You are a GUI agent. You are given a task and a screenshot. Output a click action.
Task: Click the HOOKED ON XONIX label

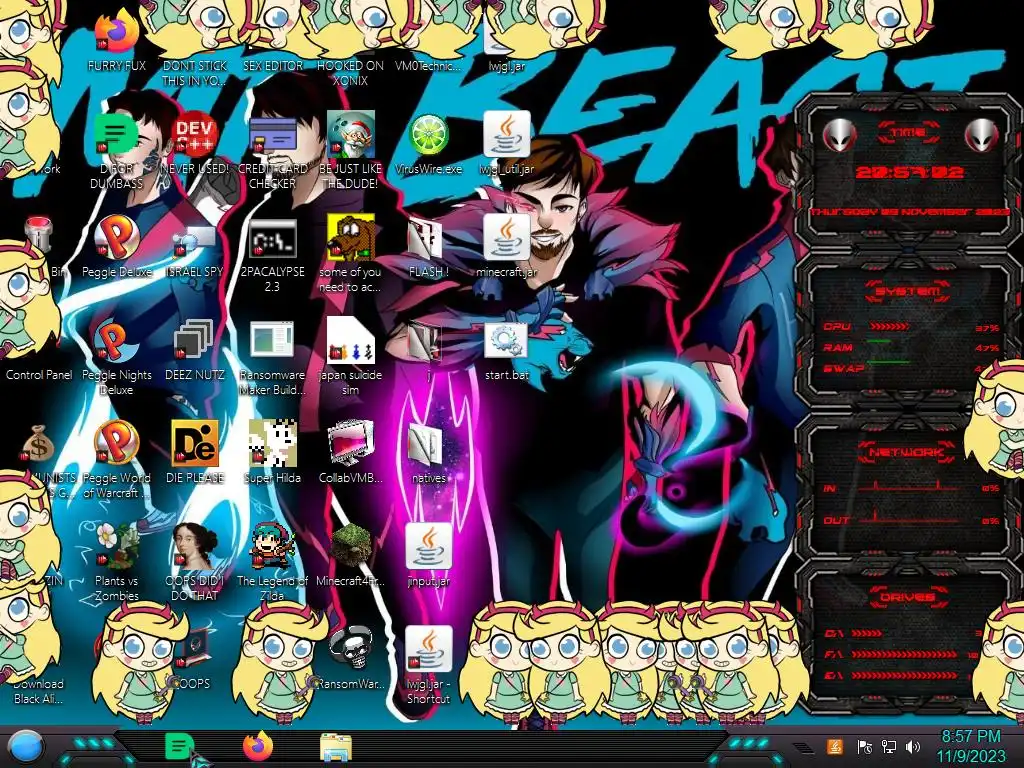click(x=351, y=73)
